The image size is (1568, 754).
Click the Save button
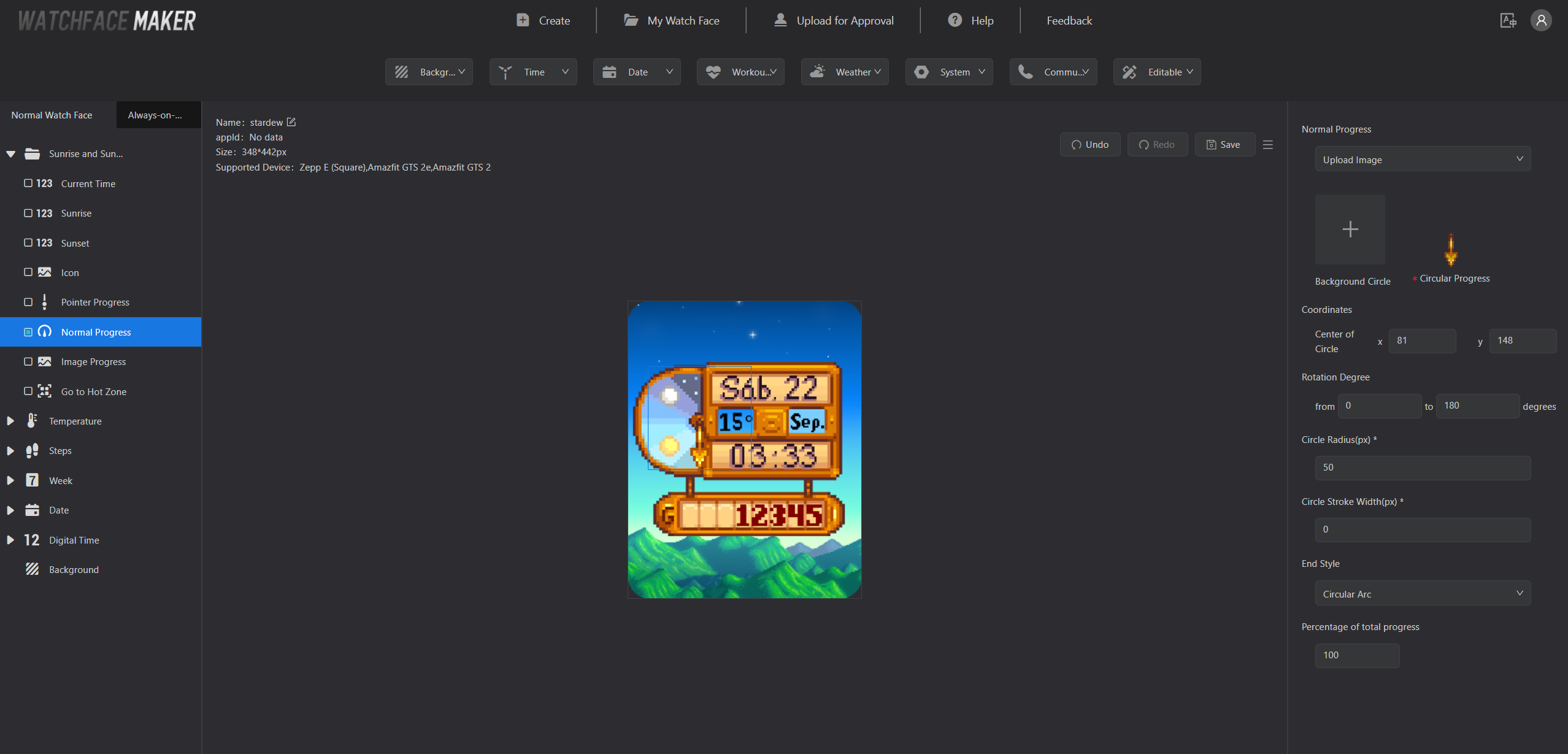(x=1224, y=145)
